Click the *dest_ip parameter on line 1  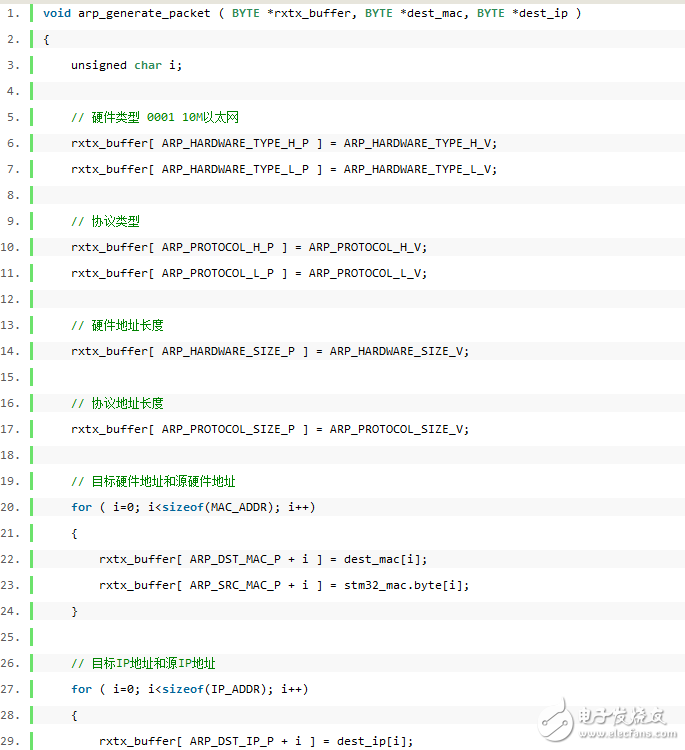(540, 13)
